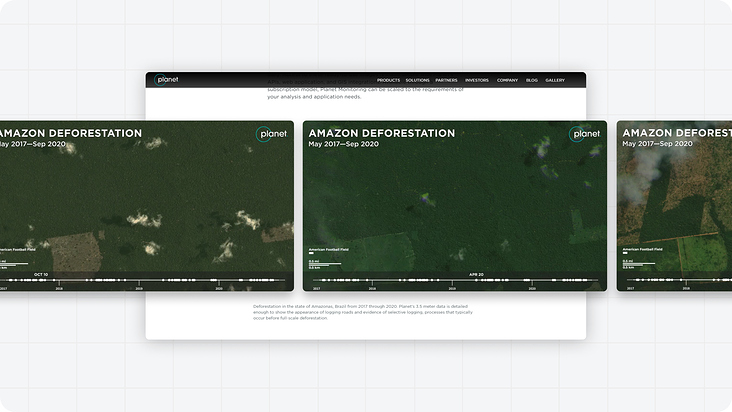Click the OCT 10 date marker on left card
The width and height of the screenshot is (732, 412).
pyautogui.click(x=41, y=275)
